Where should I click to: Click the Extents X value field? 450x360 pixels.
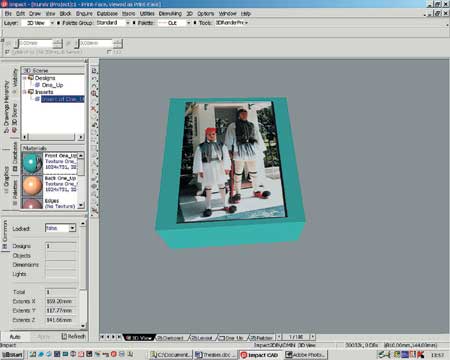point(61,301)
